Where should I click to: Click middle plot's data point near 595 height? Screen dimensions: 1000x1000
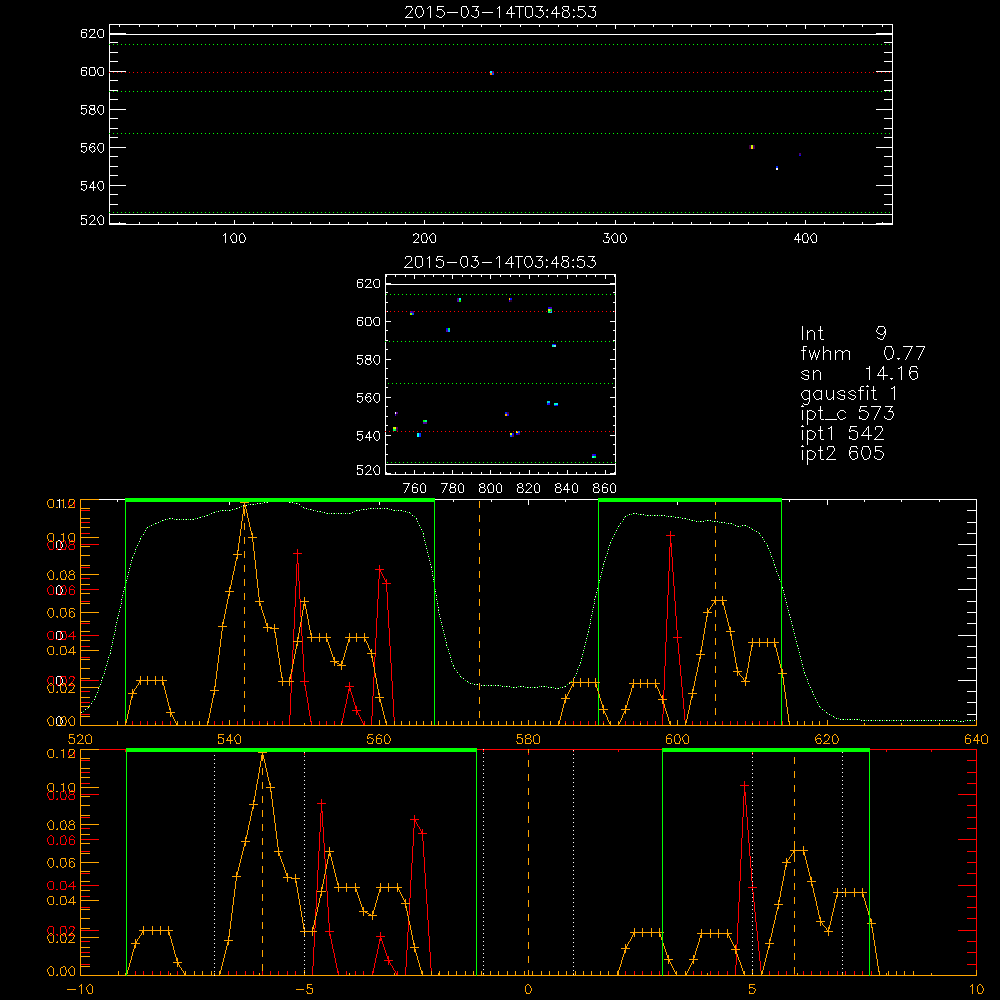pyautogui.click(x=448, y=330)
